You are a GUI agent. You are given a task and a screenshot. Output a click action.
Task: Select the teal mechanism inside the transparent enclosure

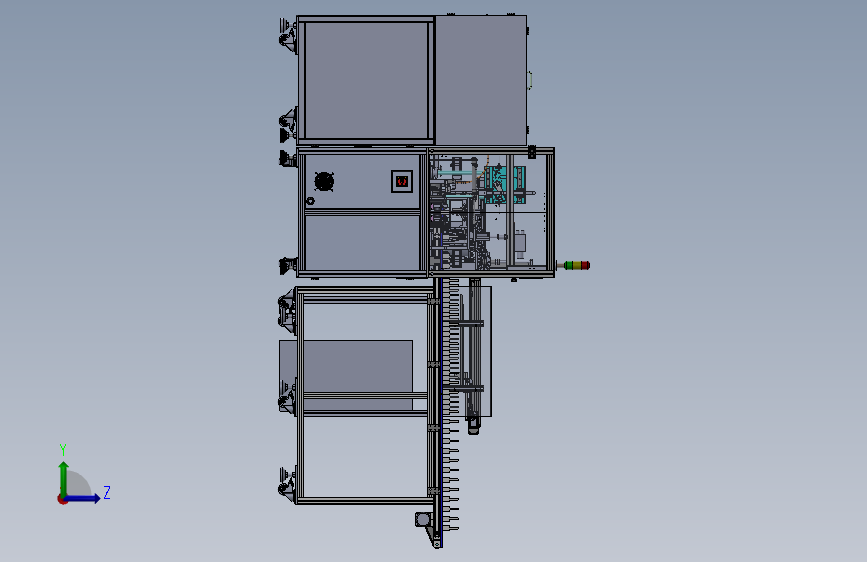tap(503, 183)
